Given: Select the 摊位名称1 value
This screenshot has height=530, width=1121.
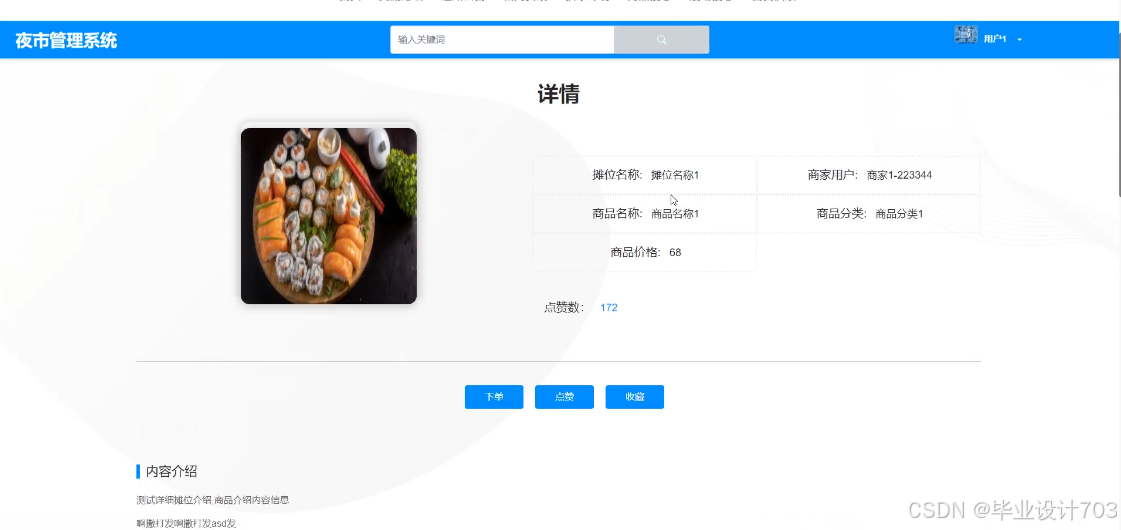Looking at the screenshot, I should [x=675, y=175].
